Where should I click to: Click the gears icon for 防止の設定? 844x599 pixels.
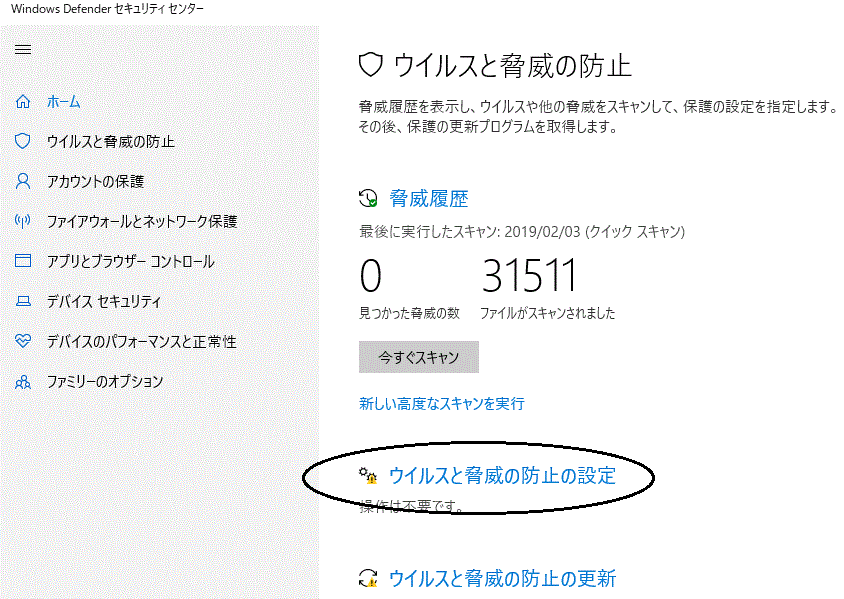[368, 476]
